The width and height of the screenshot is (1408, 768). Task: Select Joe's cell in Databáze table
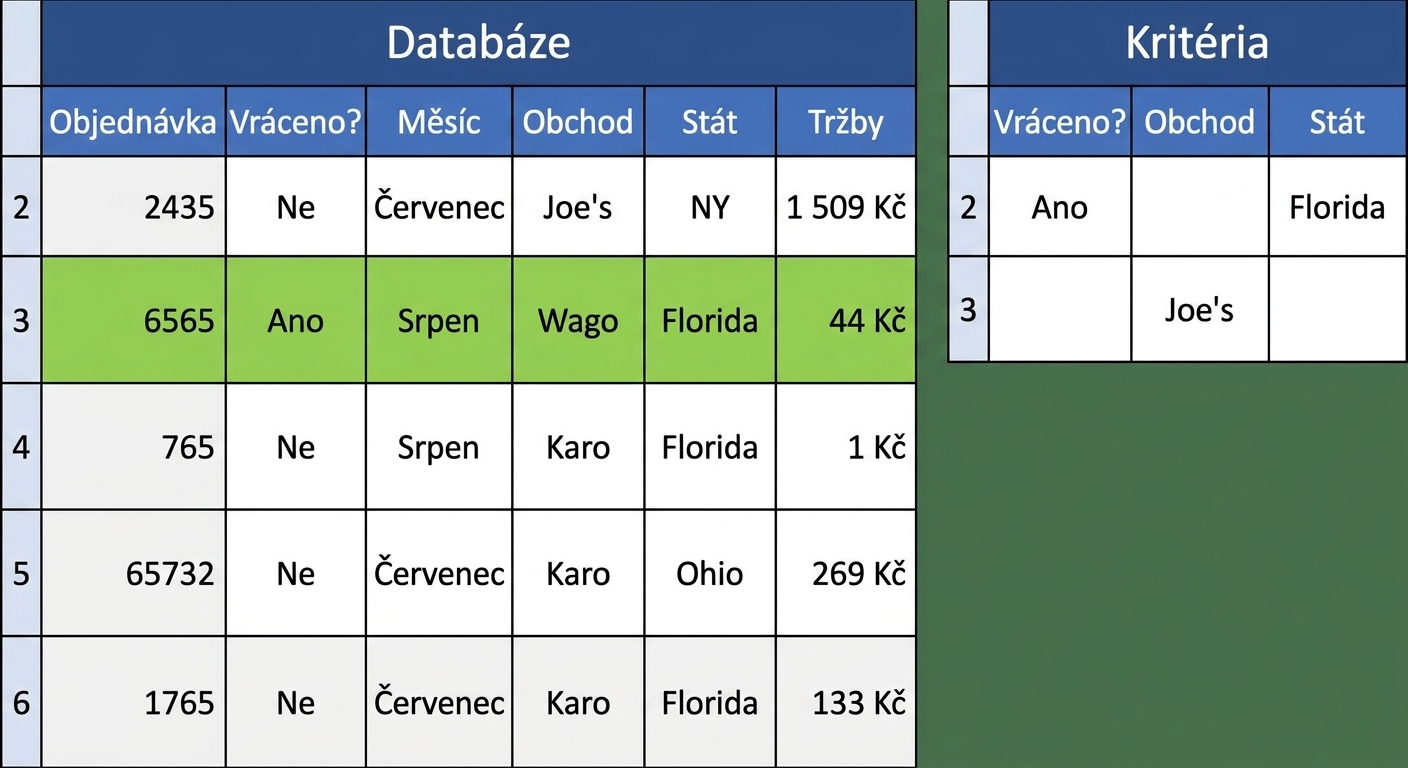[578, 207]
